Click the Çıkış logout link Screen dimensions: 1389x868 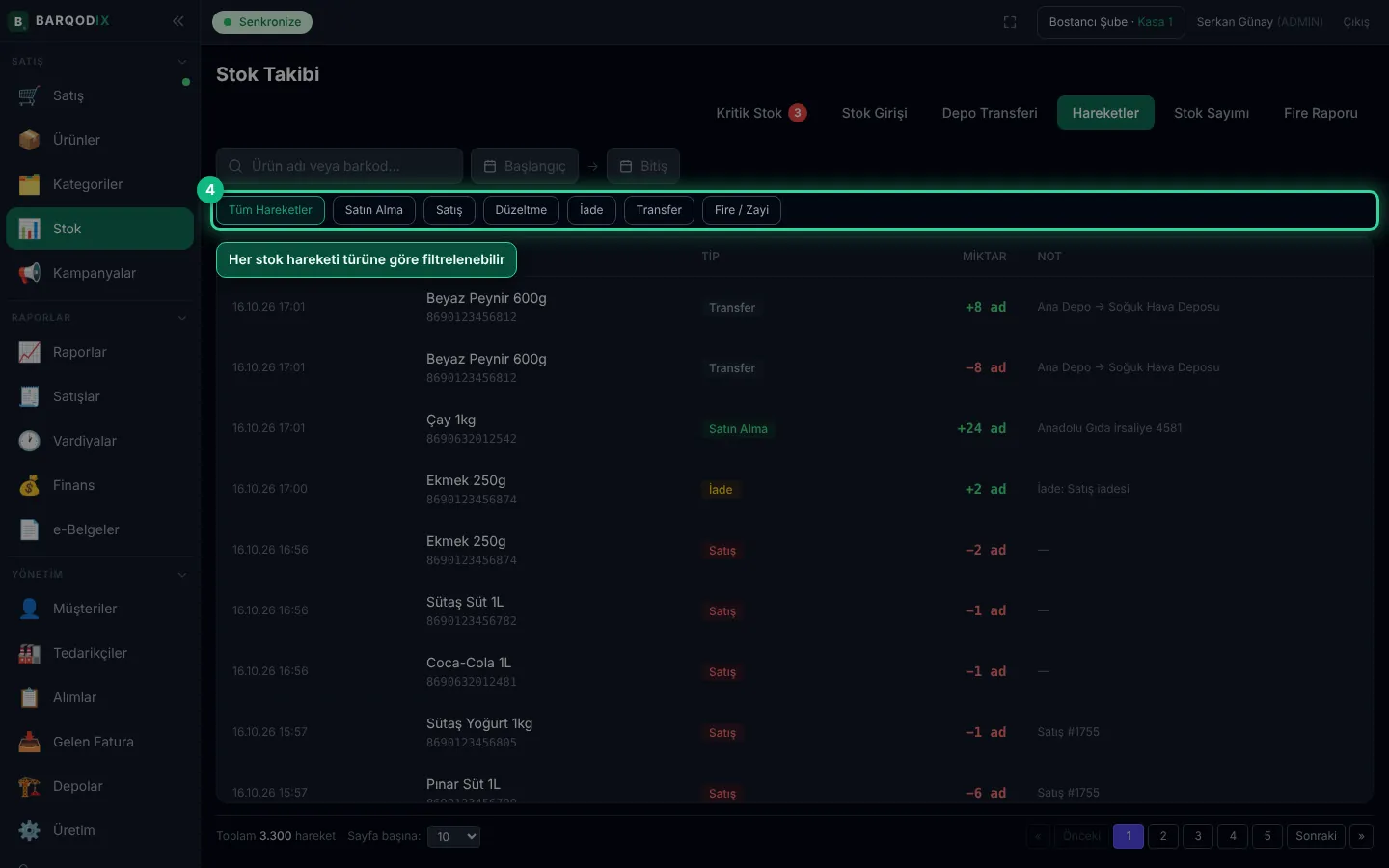tap(1356, 22)
